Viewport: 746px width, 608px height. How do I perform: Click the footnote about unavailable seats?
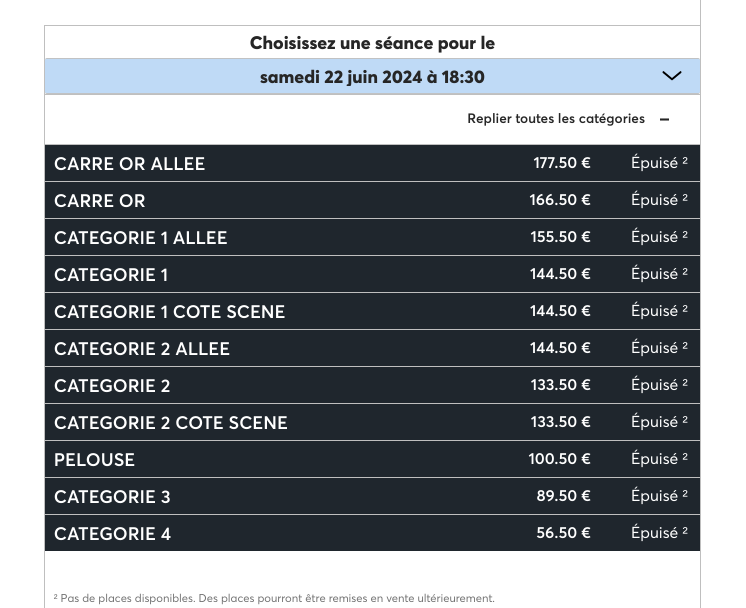coord(274,598)
